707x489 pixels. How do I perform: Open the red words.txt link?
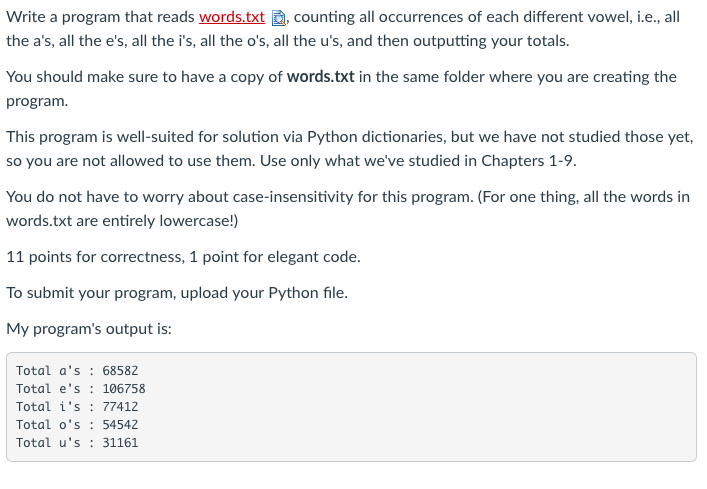pyautogui.click(x=232, y=17)
